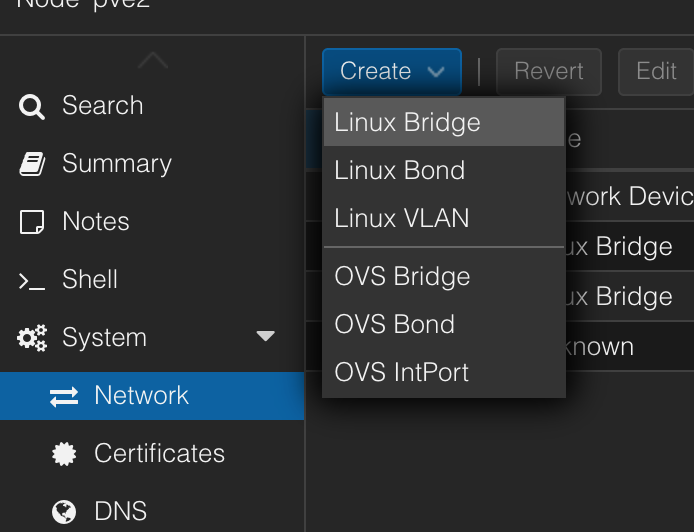Click the Certificates badge icon
Viewport: 694px width, 532px height.
64,454
